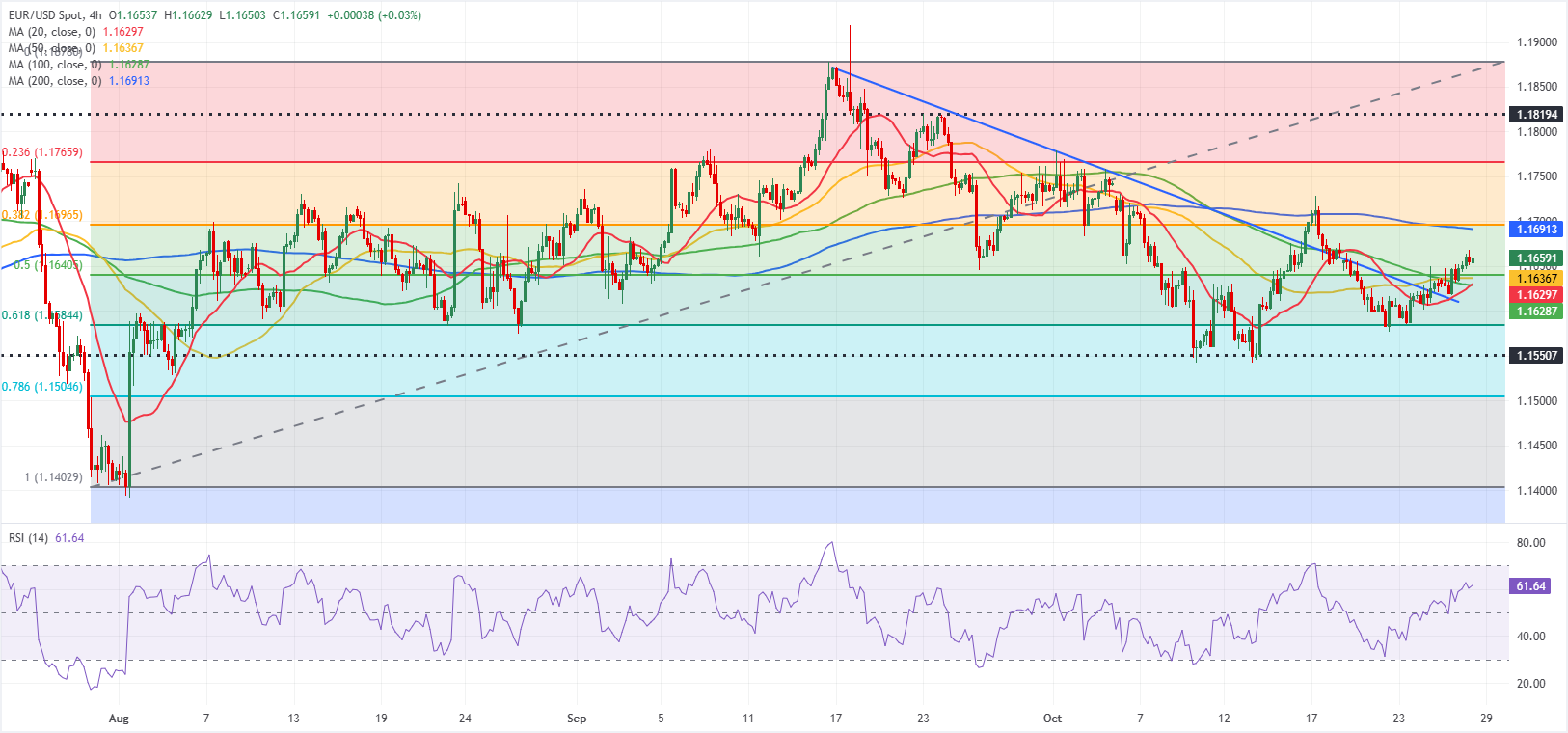Click the Sep label on time axis
The width and height of the screenshot is (1568, 733).
577,719
